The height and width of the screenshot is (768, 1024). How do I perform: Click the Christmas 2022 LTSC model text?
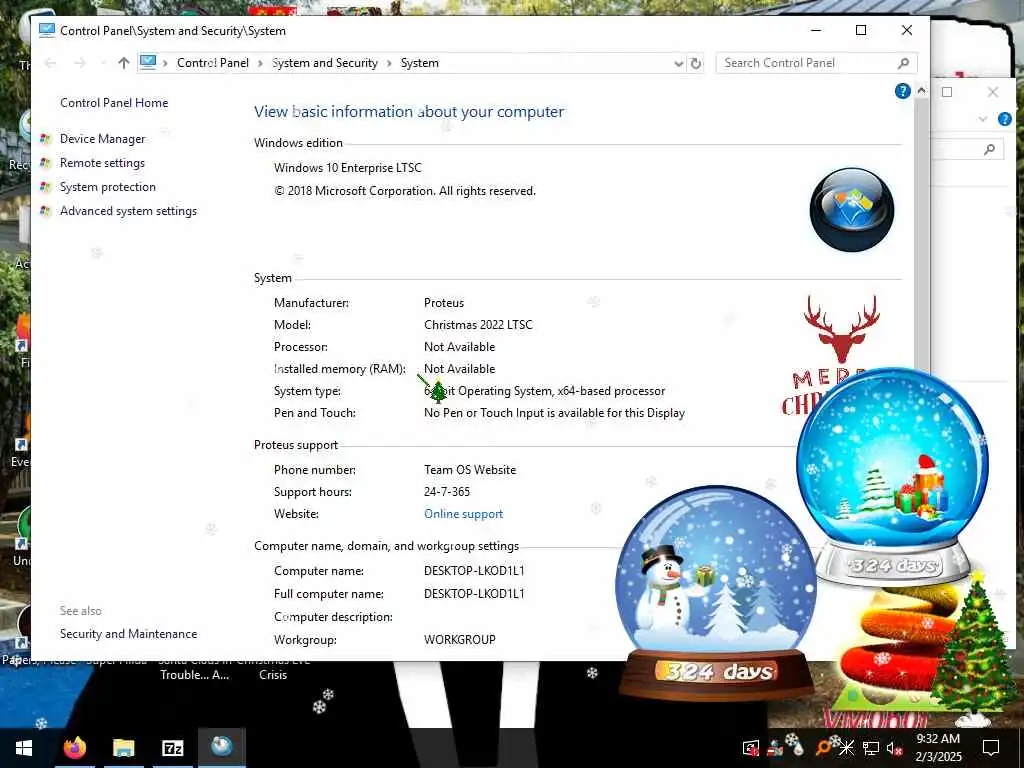tap(478, 325)
